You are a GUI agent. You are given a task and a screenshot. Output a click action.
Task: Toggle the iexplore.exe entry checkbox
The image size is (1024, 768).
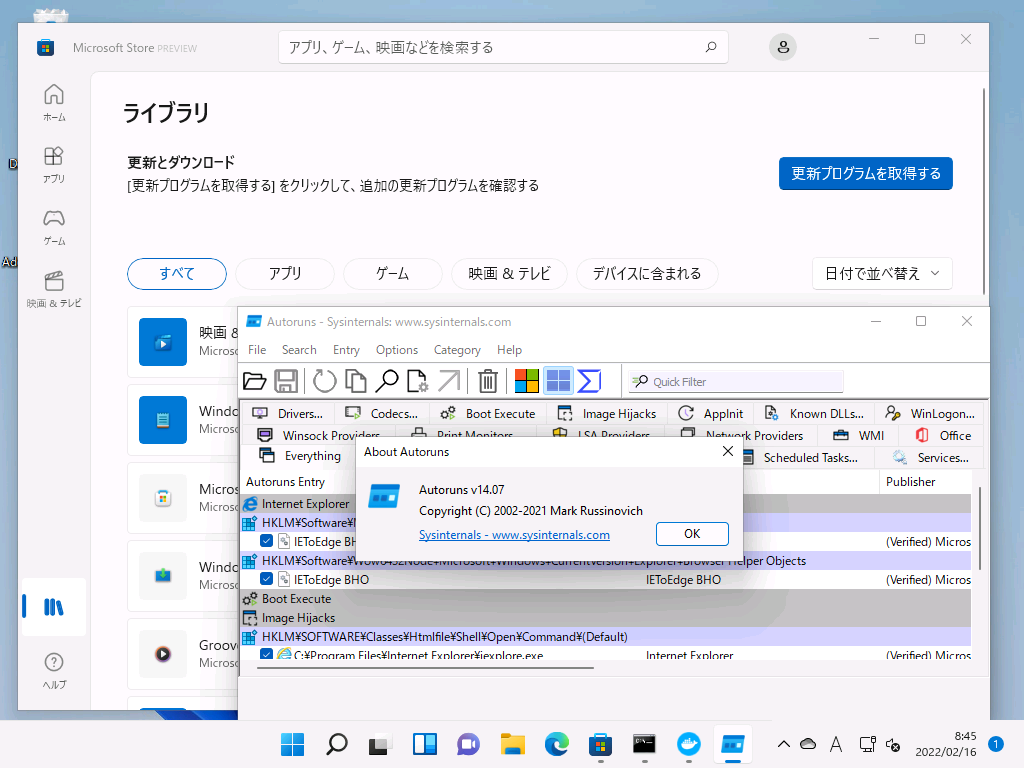tap(267, 655)
